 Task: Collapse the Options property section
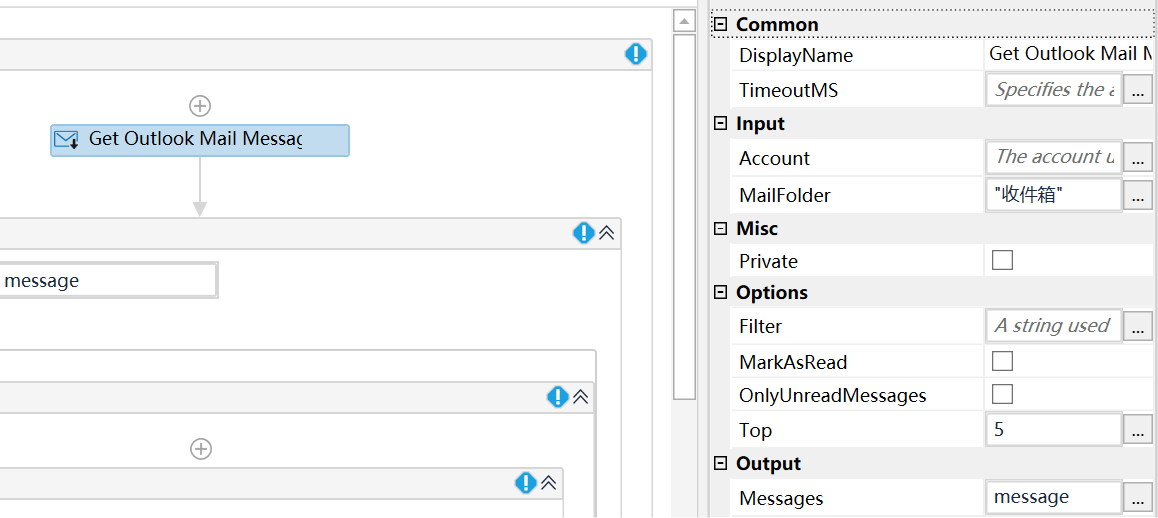point(720,292)
